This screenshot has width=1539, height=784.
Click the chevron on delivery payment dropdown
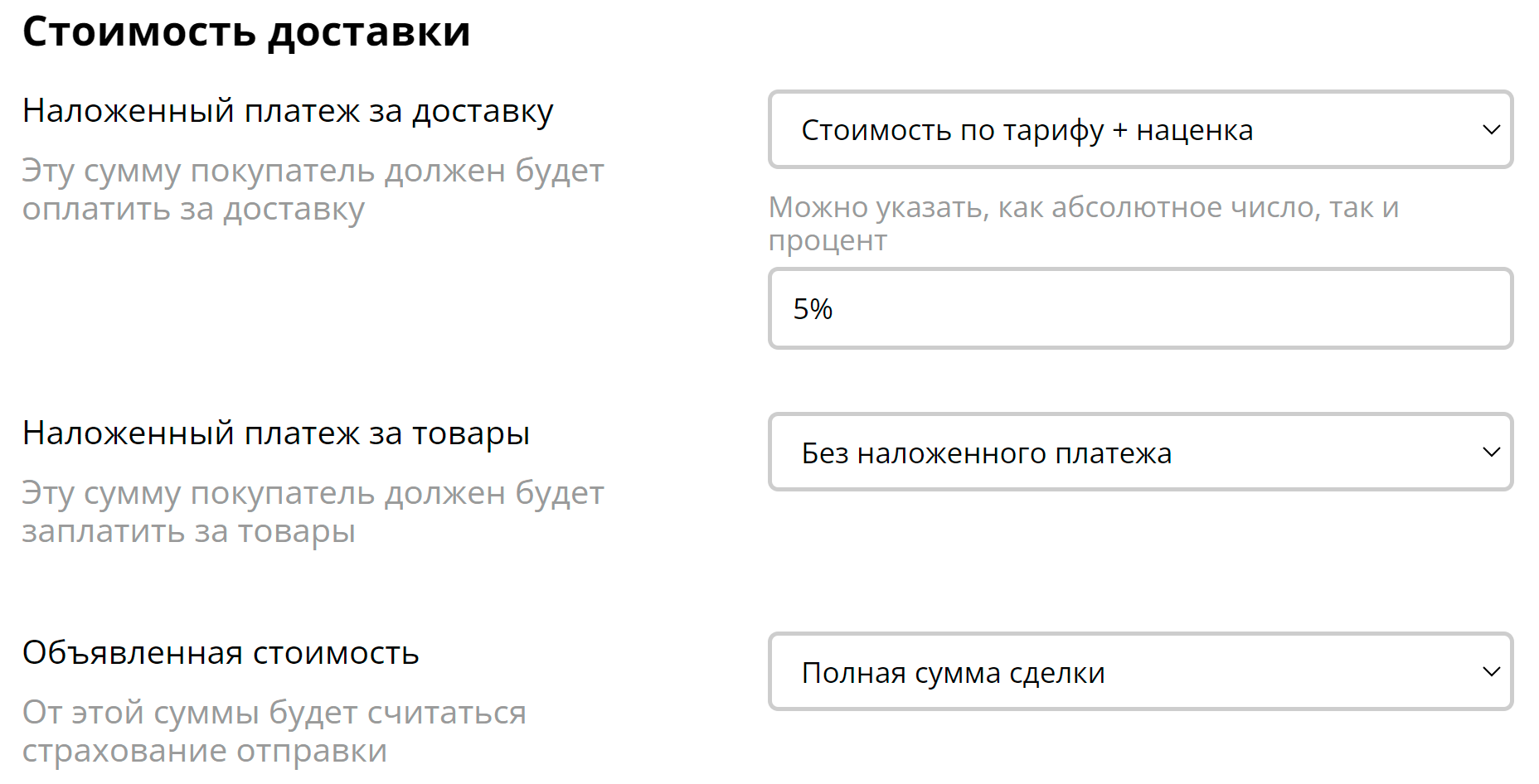1491,130
